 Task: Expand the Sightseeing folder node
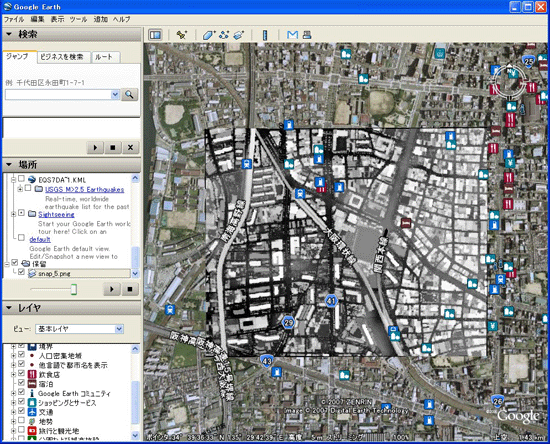coord(14,214)
